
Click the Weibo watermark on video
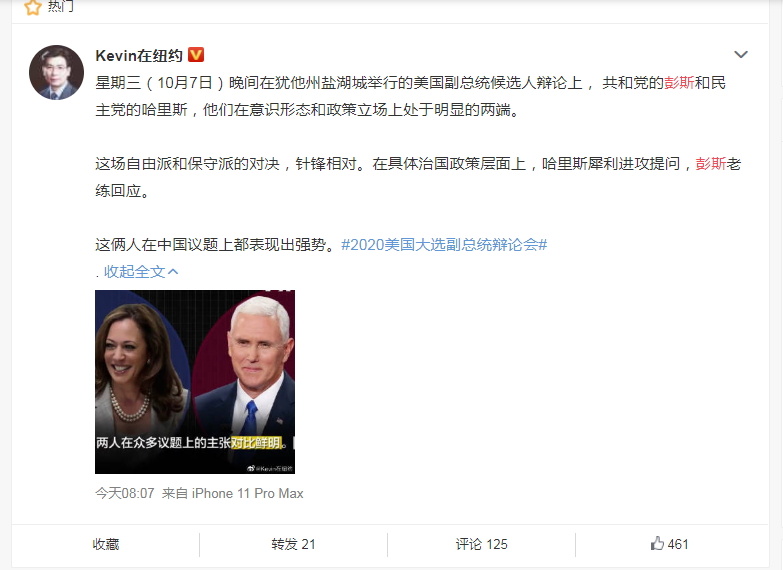[270, 469]
